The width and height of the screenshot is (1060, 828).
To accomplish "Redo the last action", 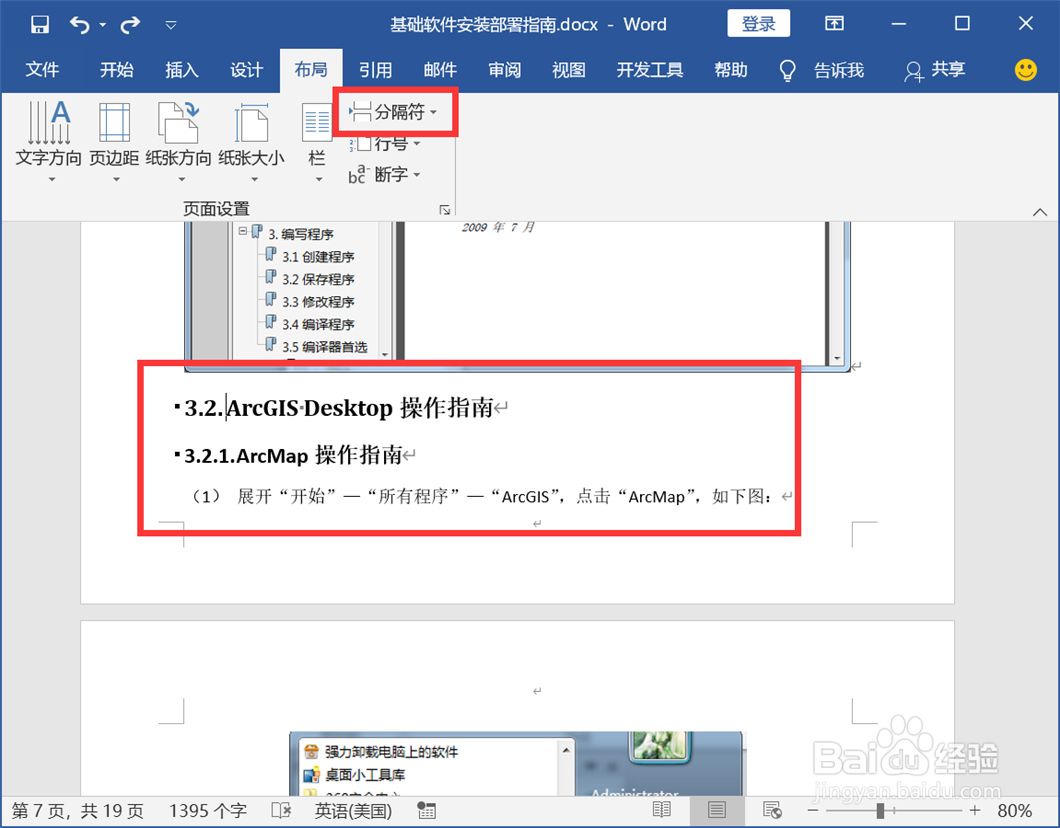I will (130, 25).
